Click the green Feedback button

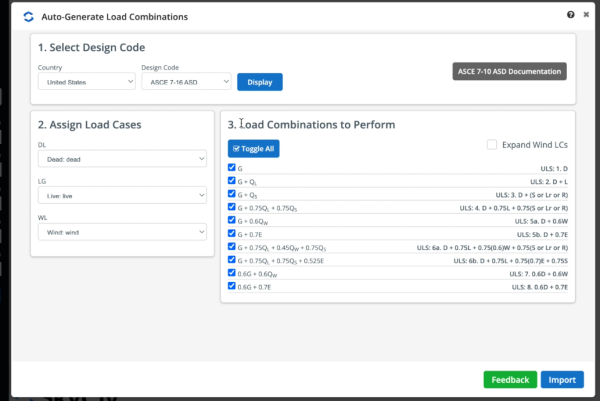[x=510, y=380]
